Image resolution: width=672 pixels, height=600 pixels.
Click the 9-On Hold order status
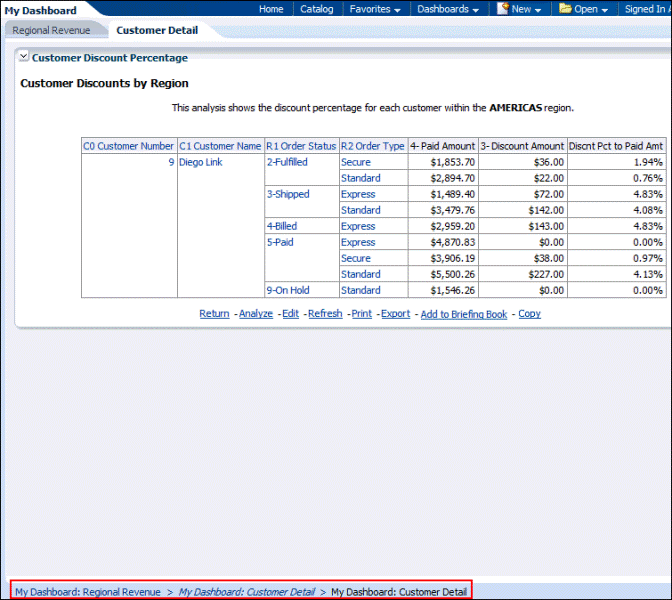pos(288,290)
